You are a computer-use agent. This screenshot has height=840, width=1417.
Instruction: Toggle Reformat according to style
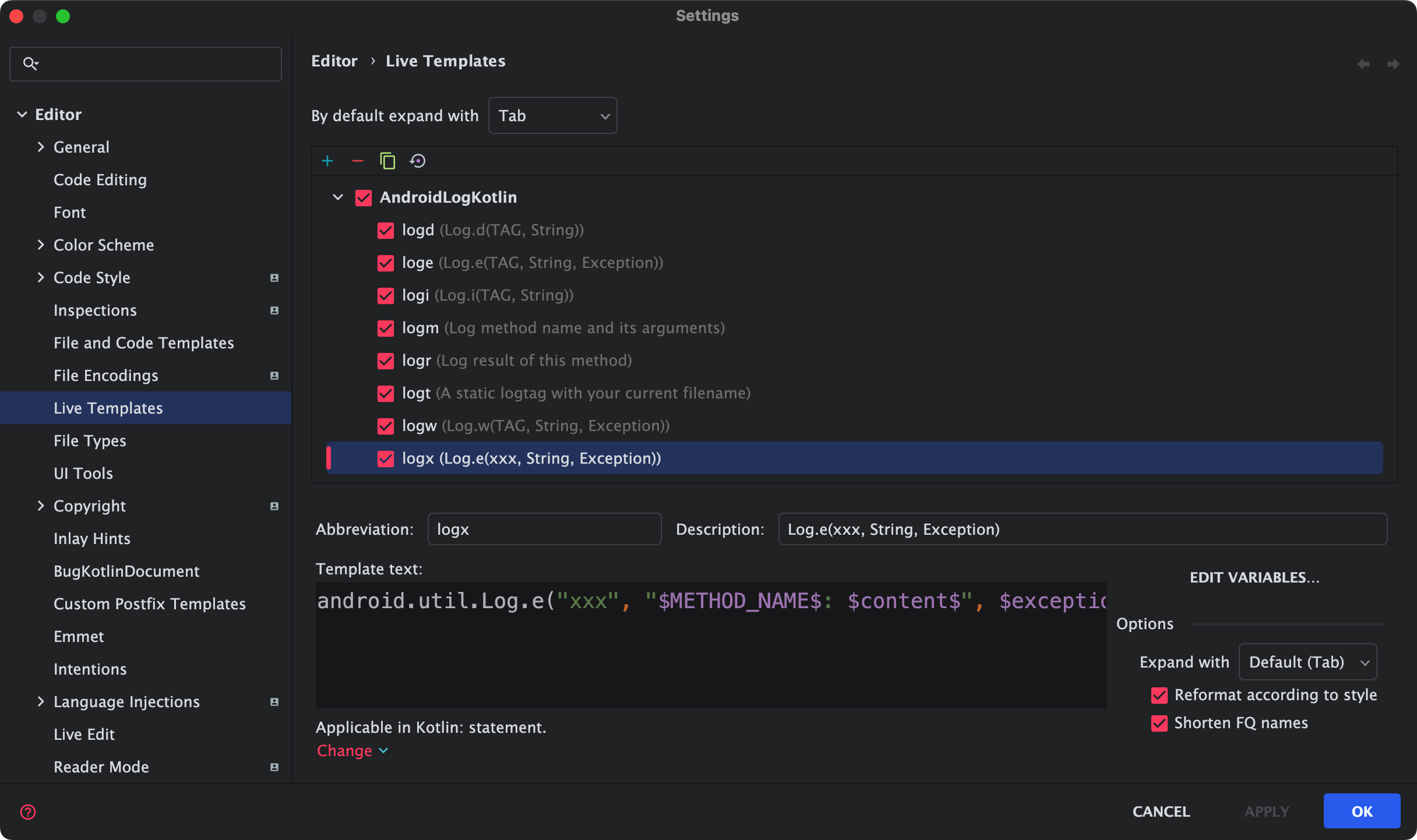pos(1159,695)
